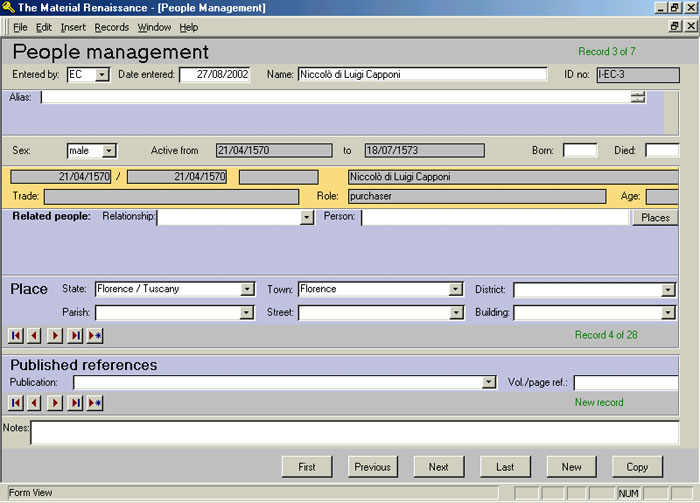Screen dimensions: 700x503
Task: Open the Records menu
Action: 112,27
